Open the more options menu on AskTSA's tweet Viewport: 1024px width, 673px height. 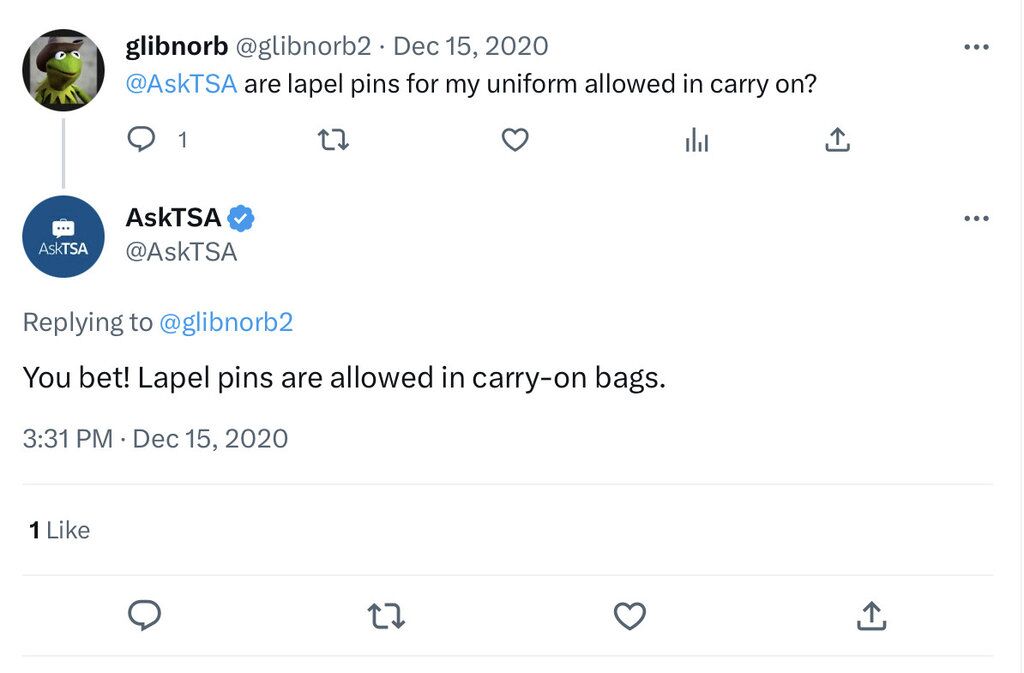[x=977, y=217]
